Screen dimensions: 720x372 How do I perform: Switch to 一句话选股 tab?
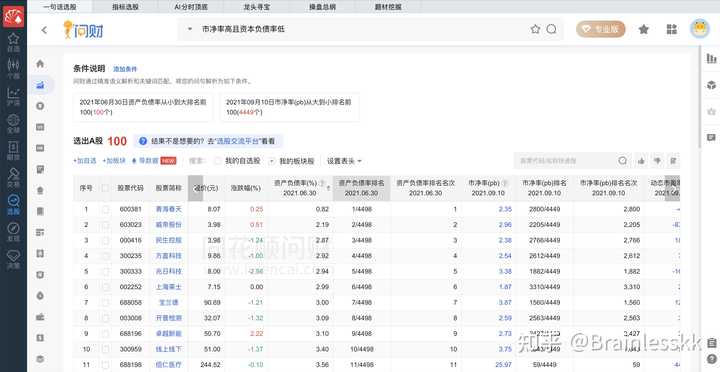point(60,7)
